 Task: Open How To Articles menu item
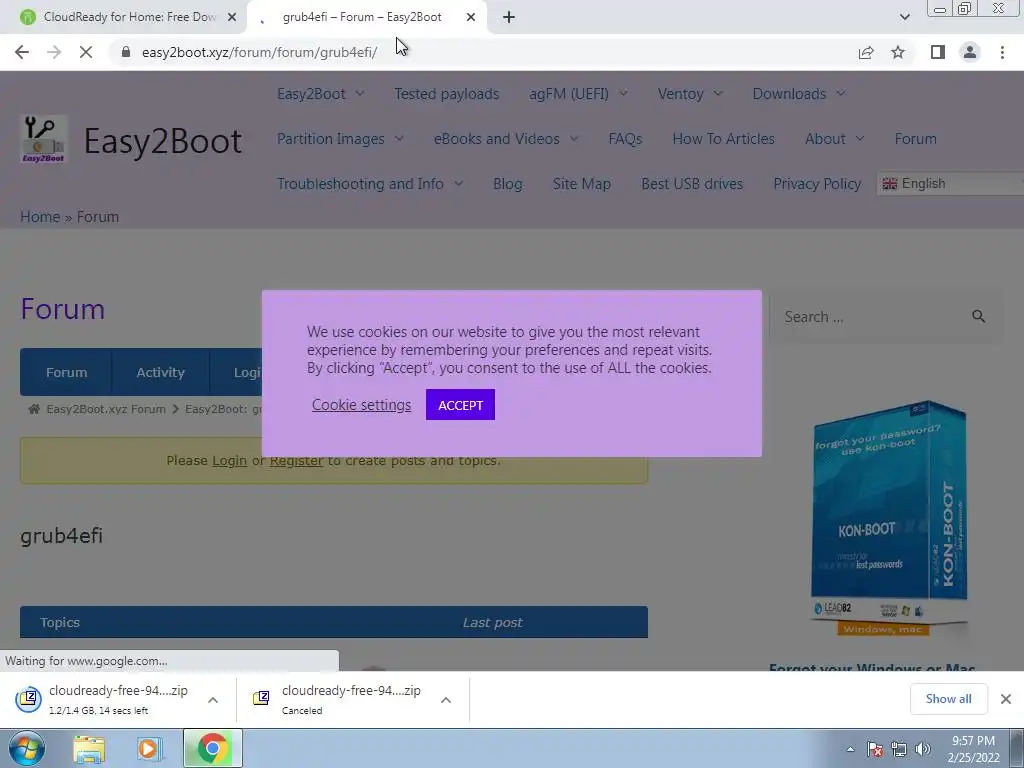click(724, 139)
